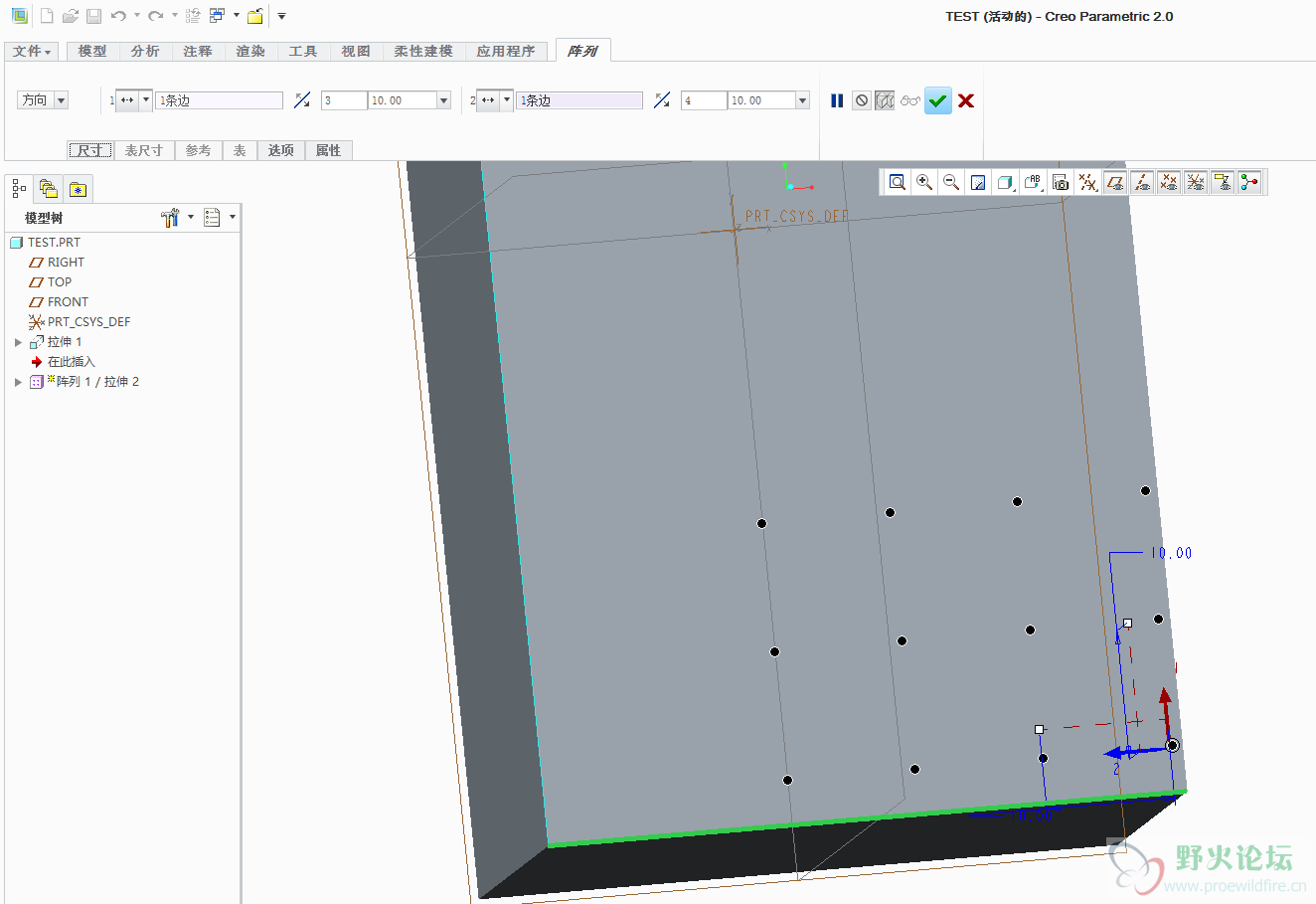Click the Windows switch icon
Screen dimensions: 1316x904
tap(218, 16)
